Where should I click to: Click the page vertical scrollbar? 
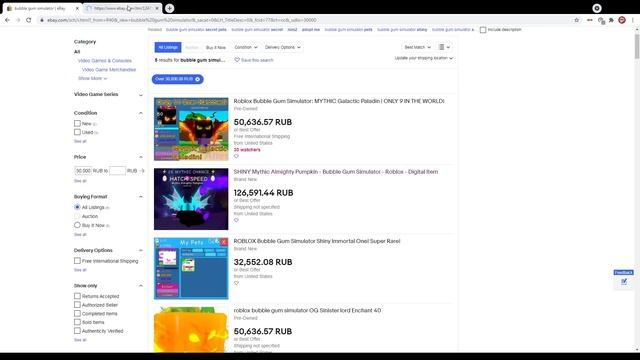coord(637,46)
